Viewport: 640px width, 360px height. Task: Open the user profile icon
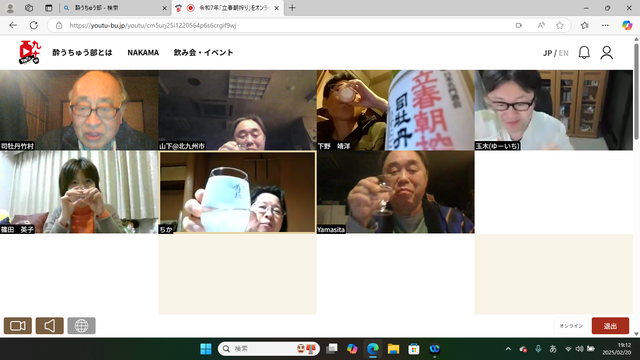pyautogui.click(x=607, y=53)
